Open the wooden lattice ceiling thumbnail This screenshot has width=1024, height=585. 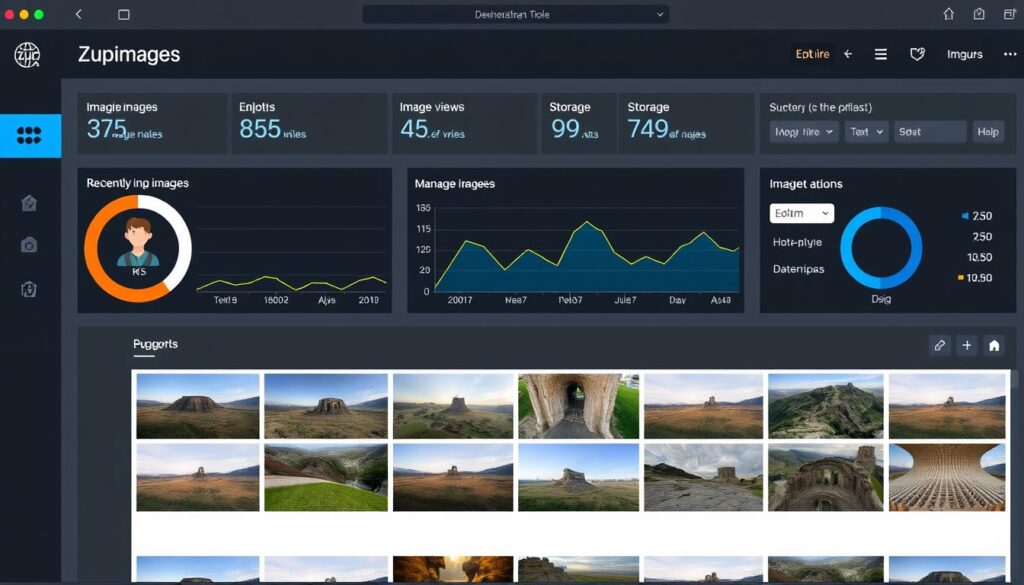[x=947, y=477]
